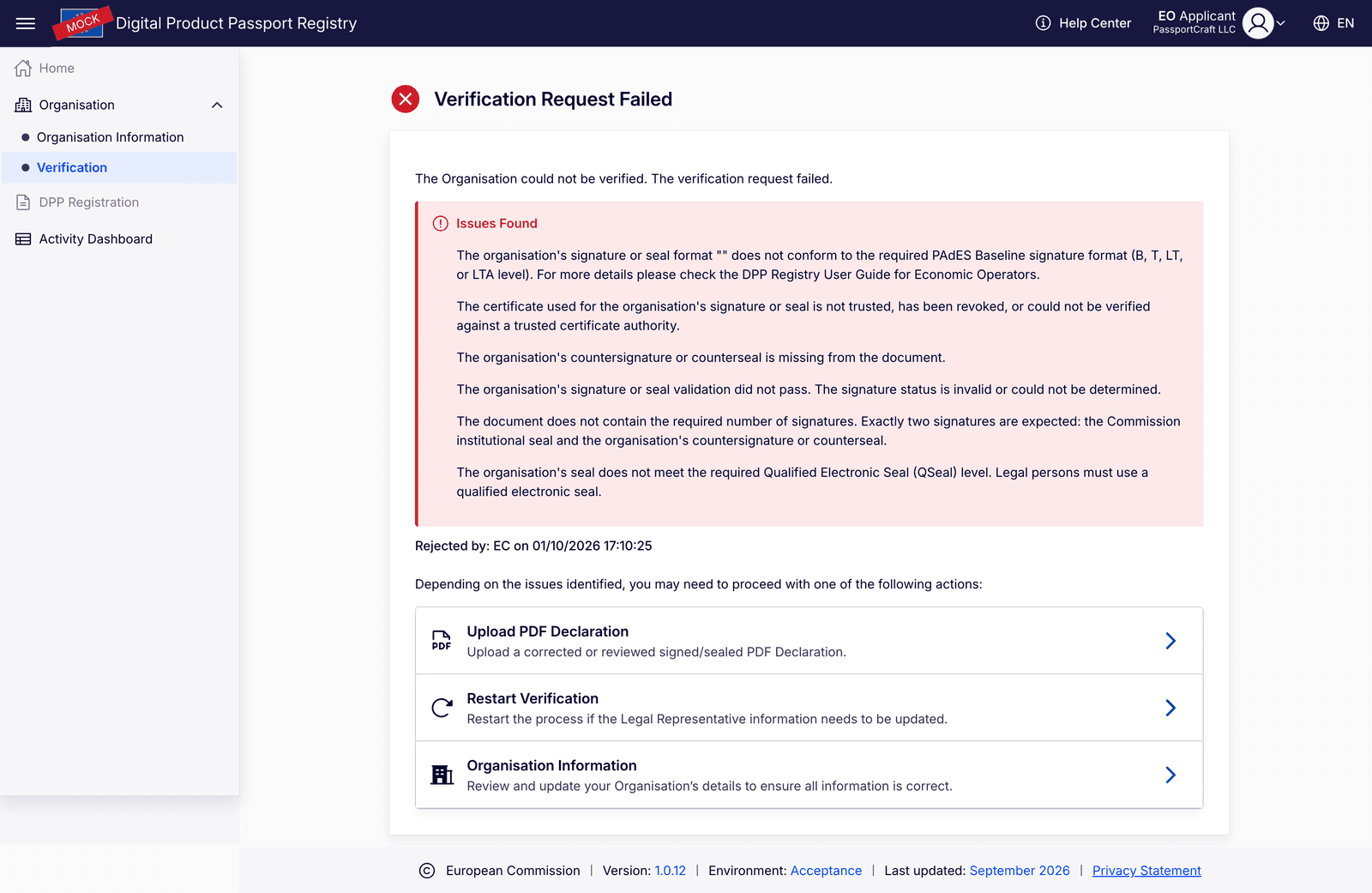
Task: Click the Issues Found heading
Action: 496,223
